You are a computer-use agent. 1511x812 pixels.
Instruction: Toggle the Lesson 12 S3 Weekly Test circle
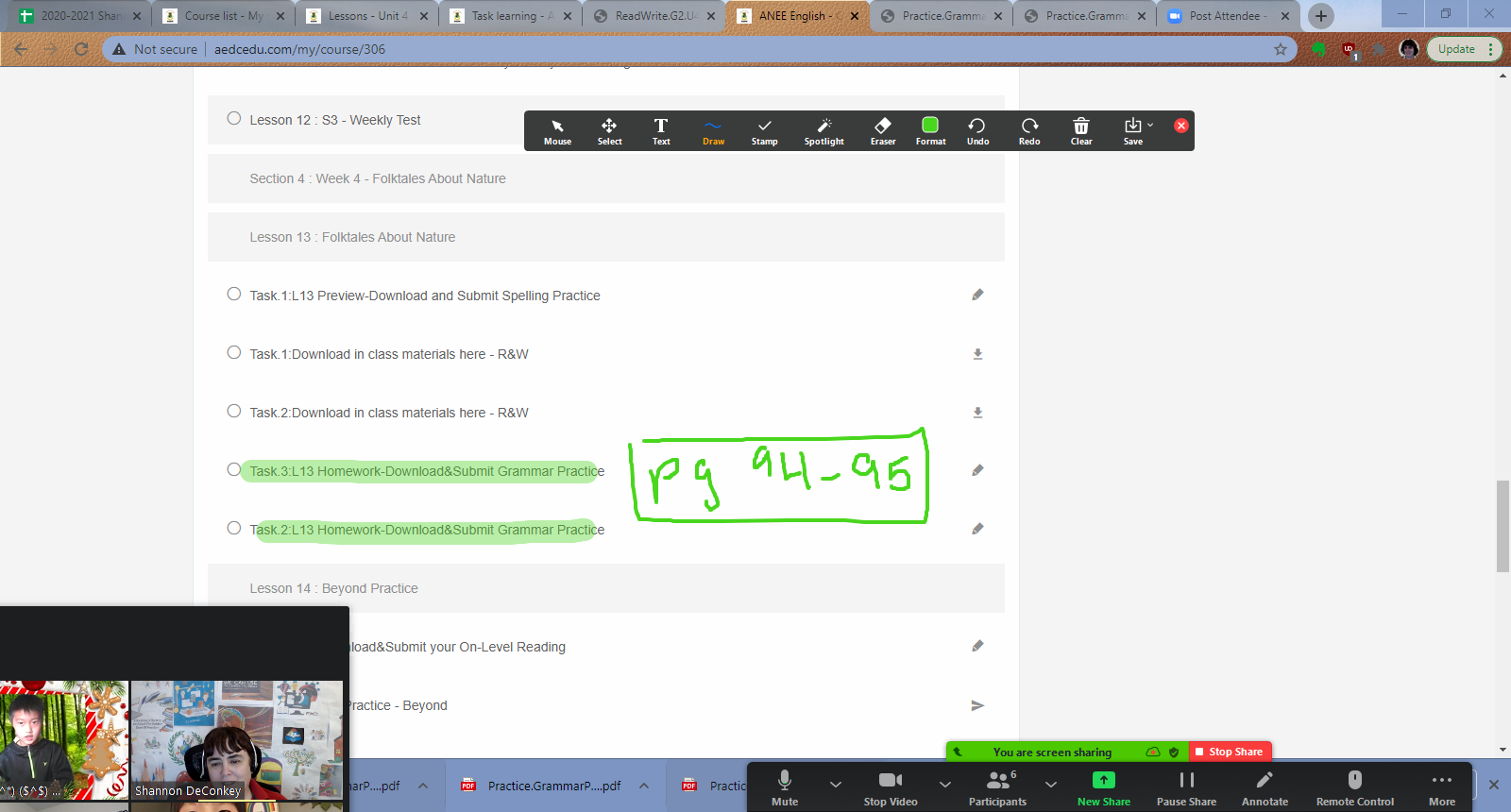tap(234, 118)
